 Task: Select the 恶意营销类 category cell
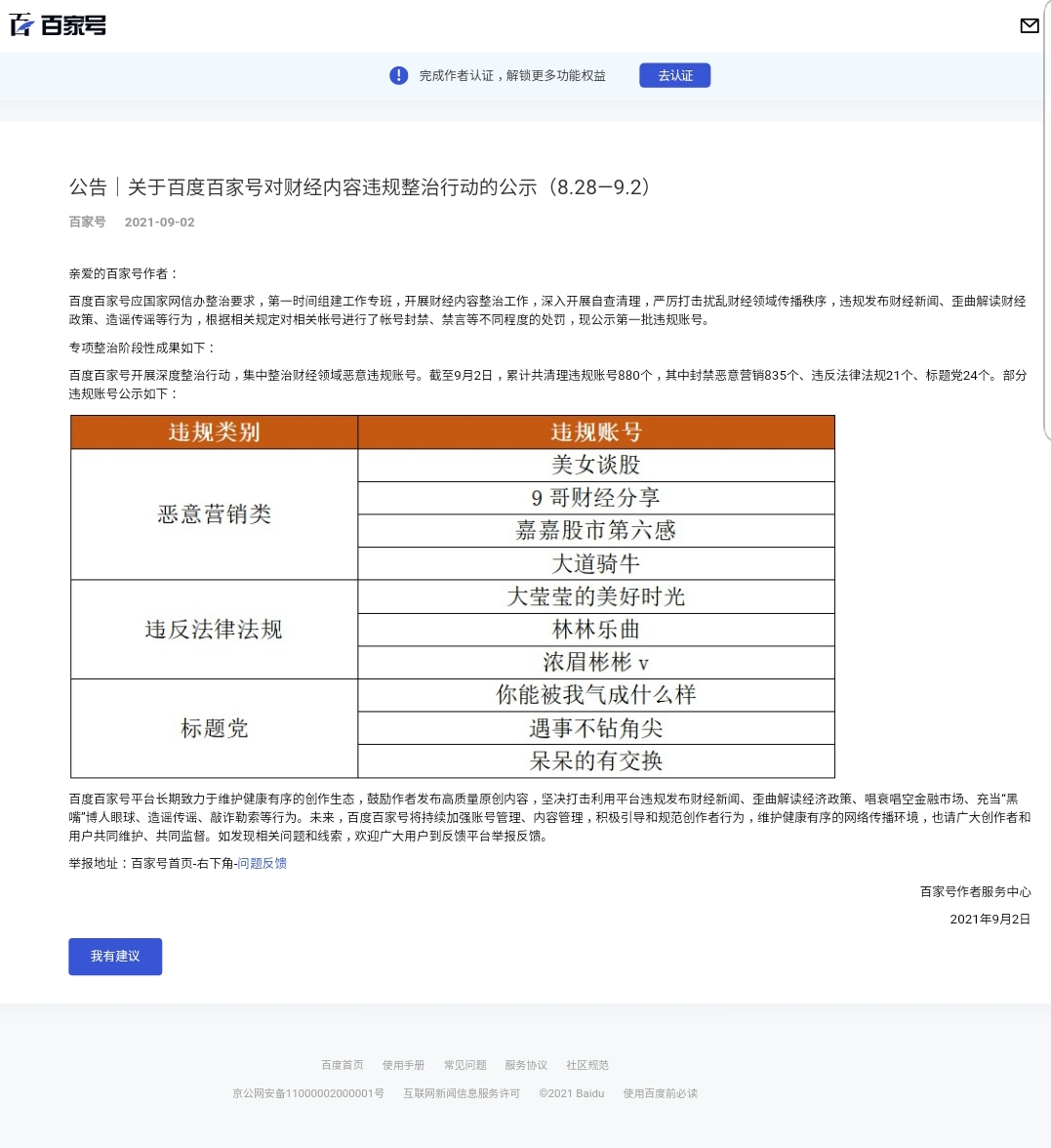coord(213,514)
